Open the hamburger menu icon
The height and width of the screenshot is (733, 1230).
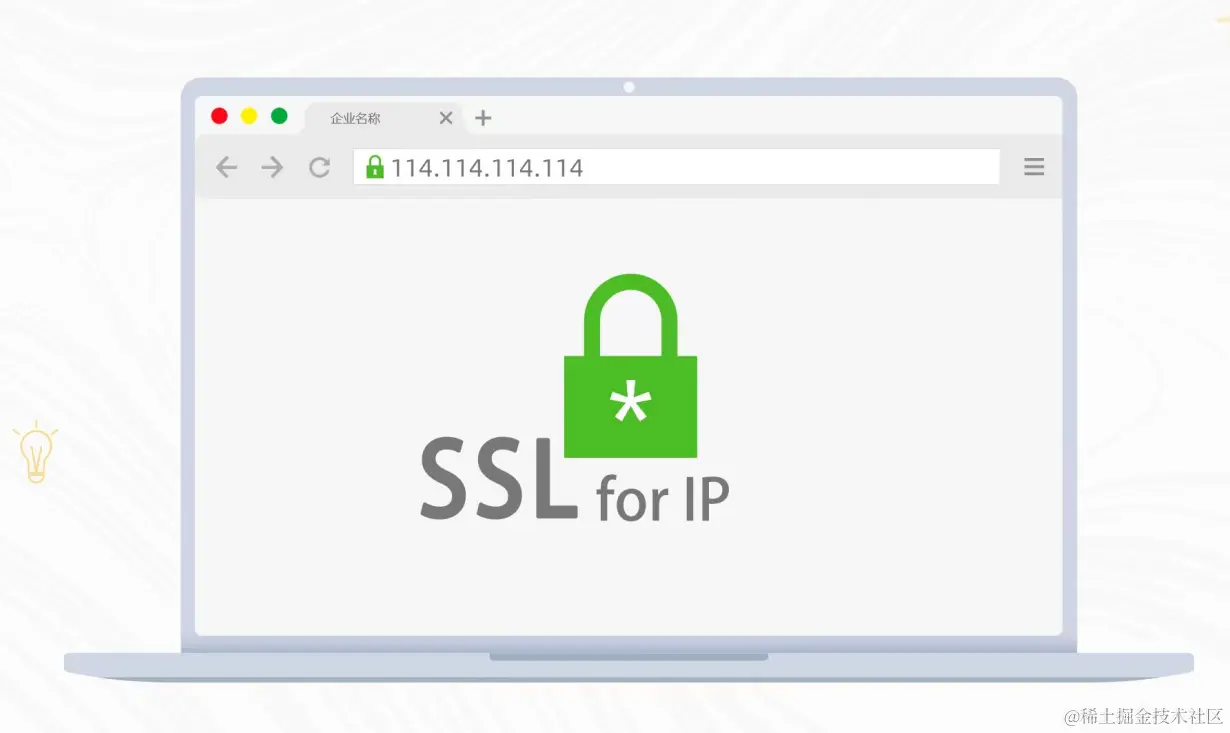coord(1034,167)
